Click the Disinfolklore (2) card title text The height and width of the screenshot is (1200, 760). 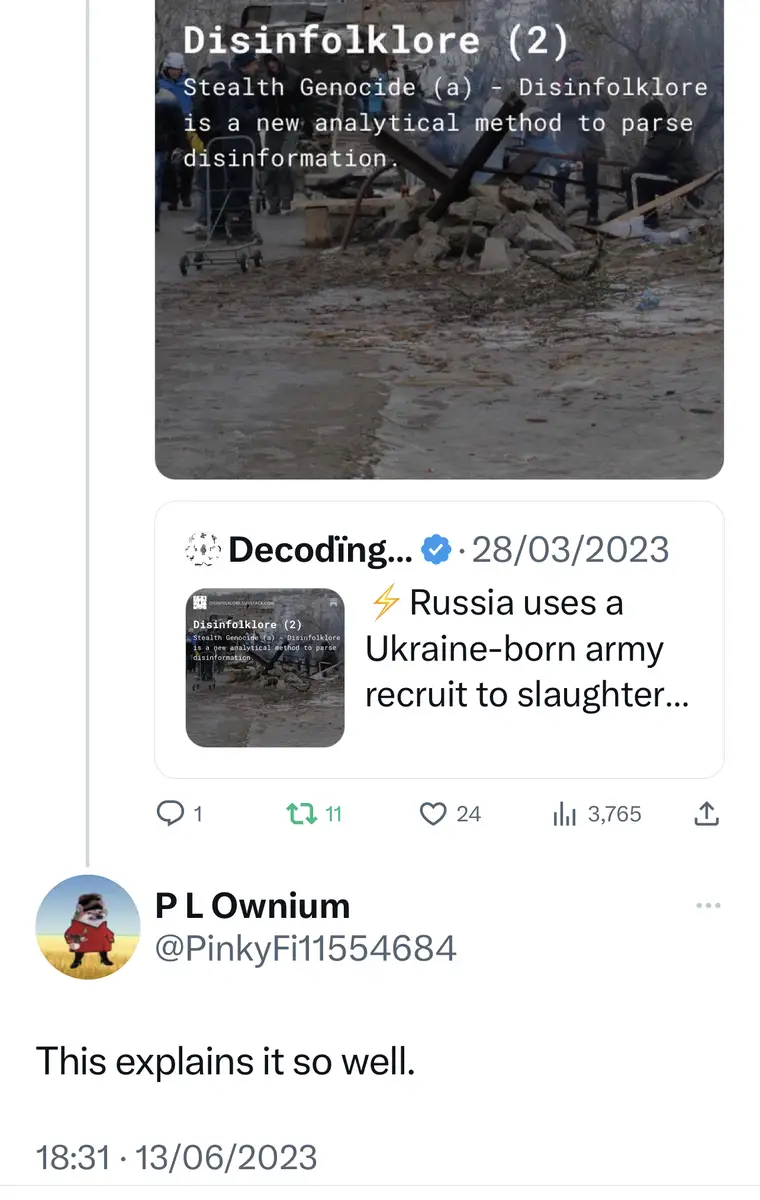[x=375, y=40]
